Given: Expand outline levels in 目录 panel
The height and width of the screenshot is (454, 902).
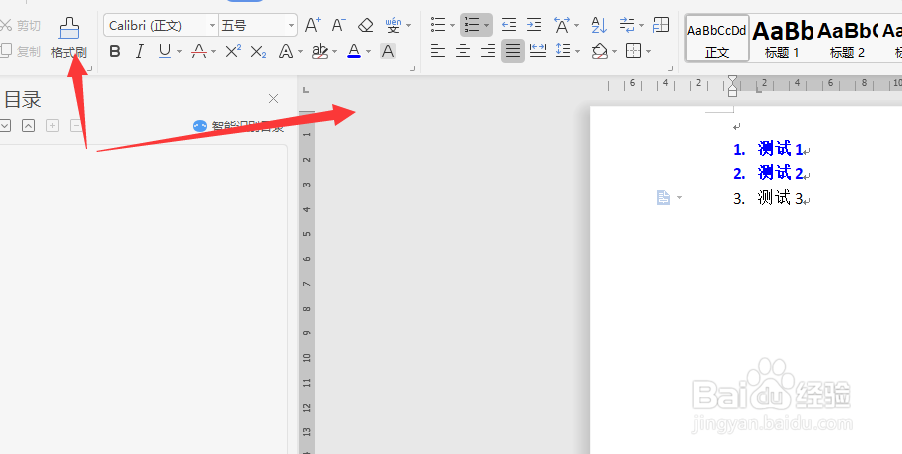Looking at the screenshot, I should tap(5, 125).
